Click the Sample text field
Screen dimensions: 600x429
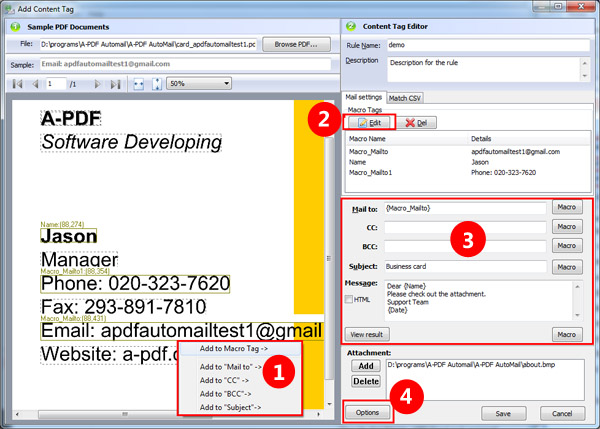185,64
